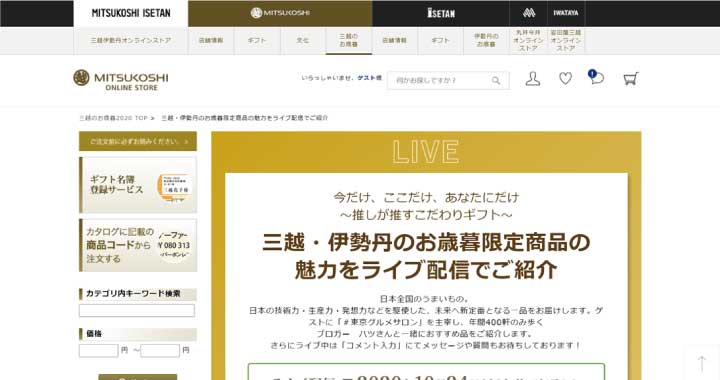Screen dimensions: 720x380
Task: Select the ISETAN brand tab
Action: tap(441, 13)
